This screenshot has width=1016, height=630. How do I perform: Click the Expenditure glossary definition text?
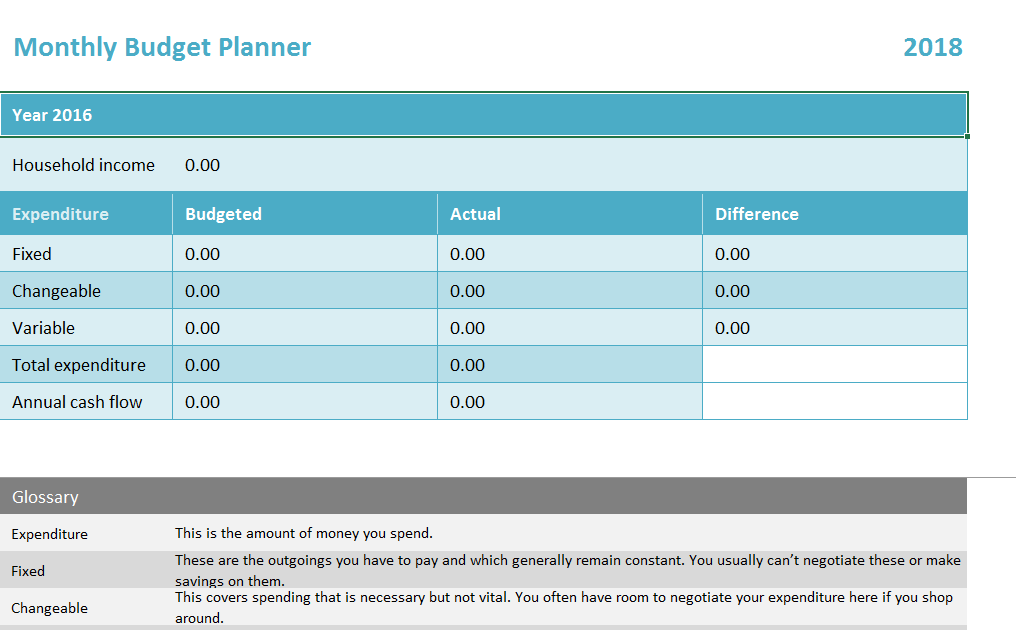pos(303,533)
